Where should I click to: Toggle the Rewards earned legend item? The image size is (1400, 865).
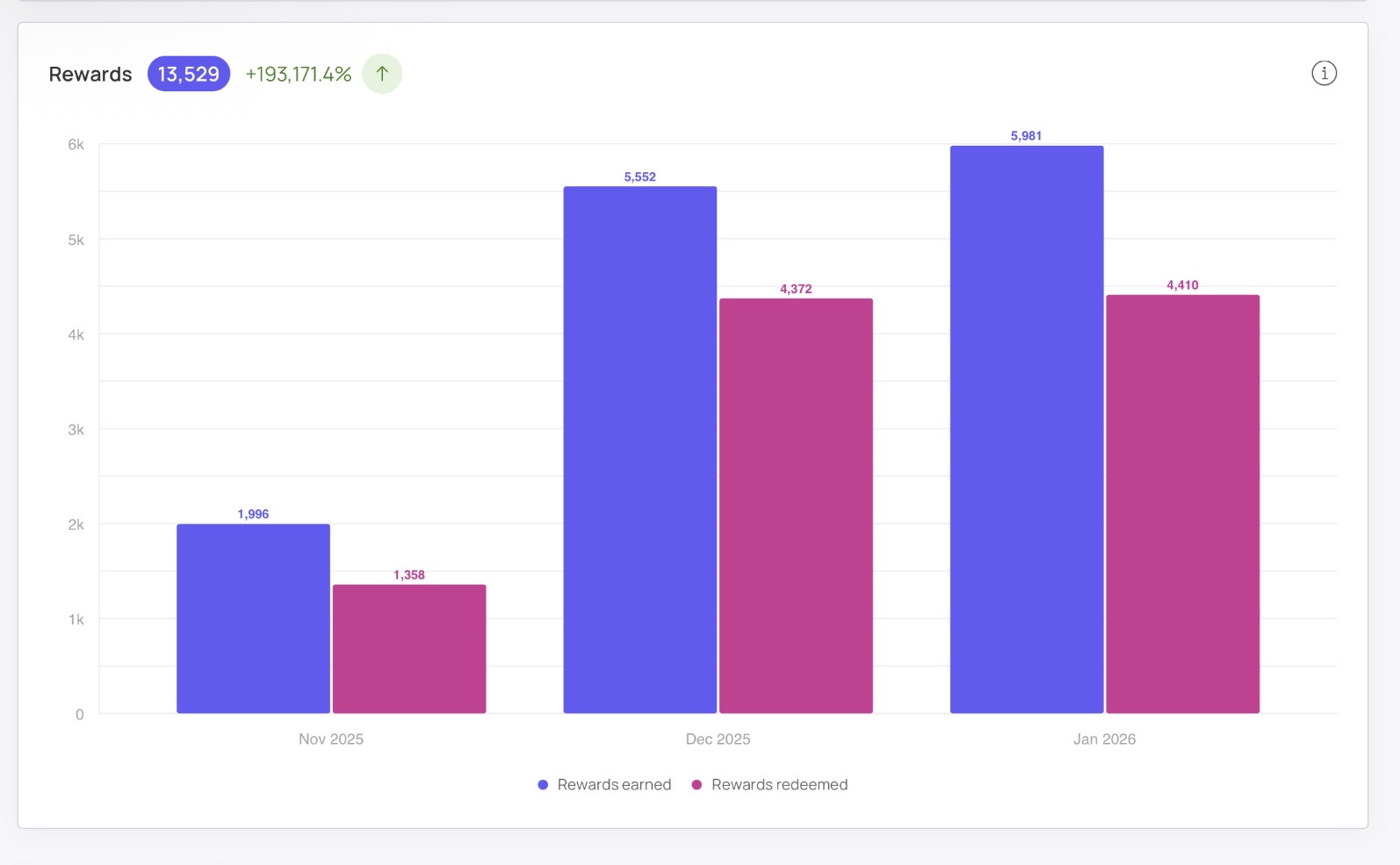pyautogui.click(x=604, y=784)
